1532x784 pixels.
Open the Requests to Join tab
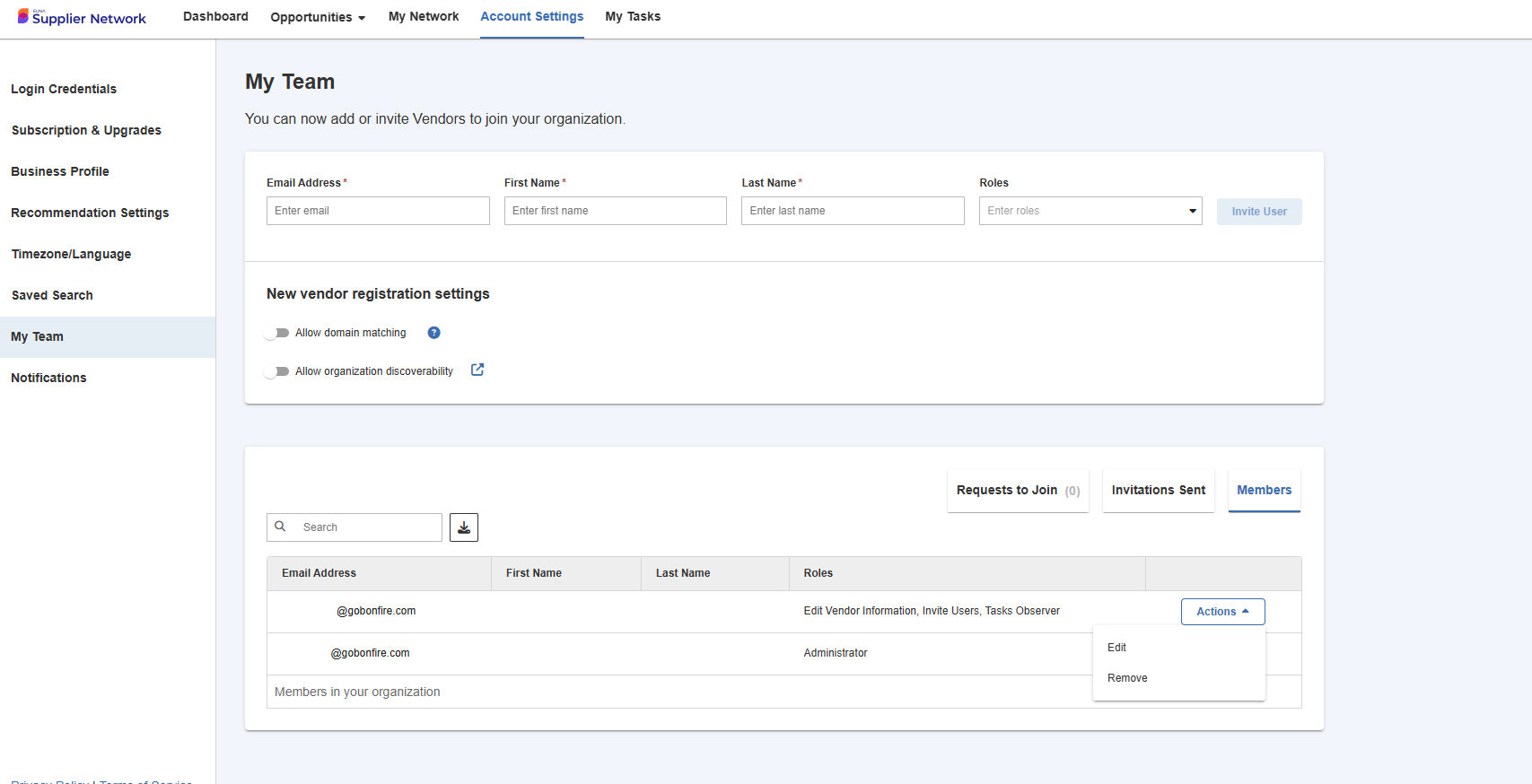tap(1018, 491)
